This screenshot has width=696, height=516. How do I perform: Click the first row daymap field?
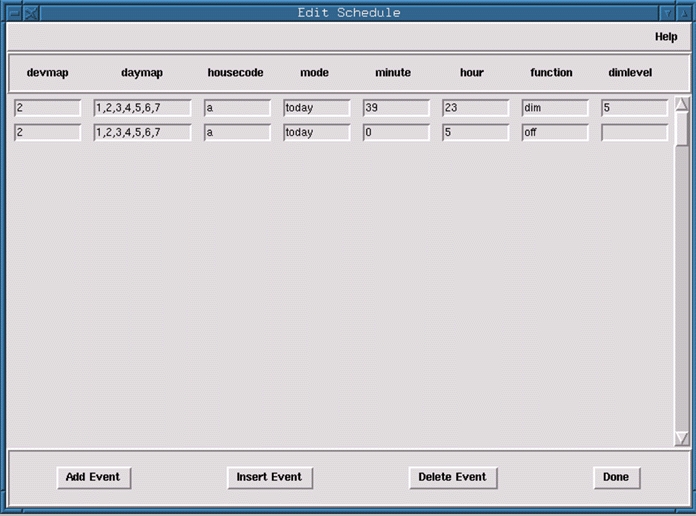(142, 108)
